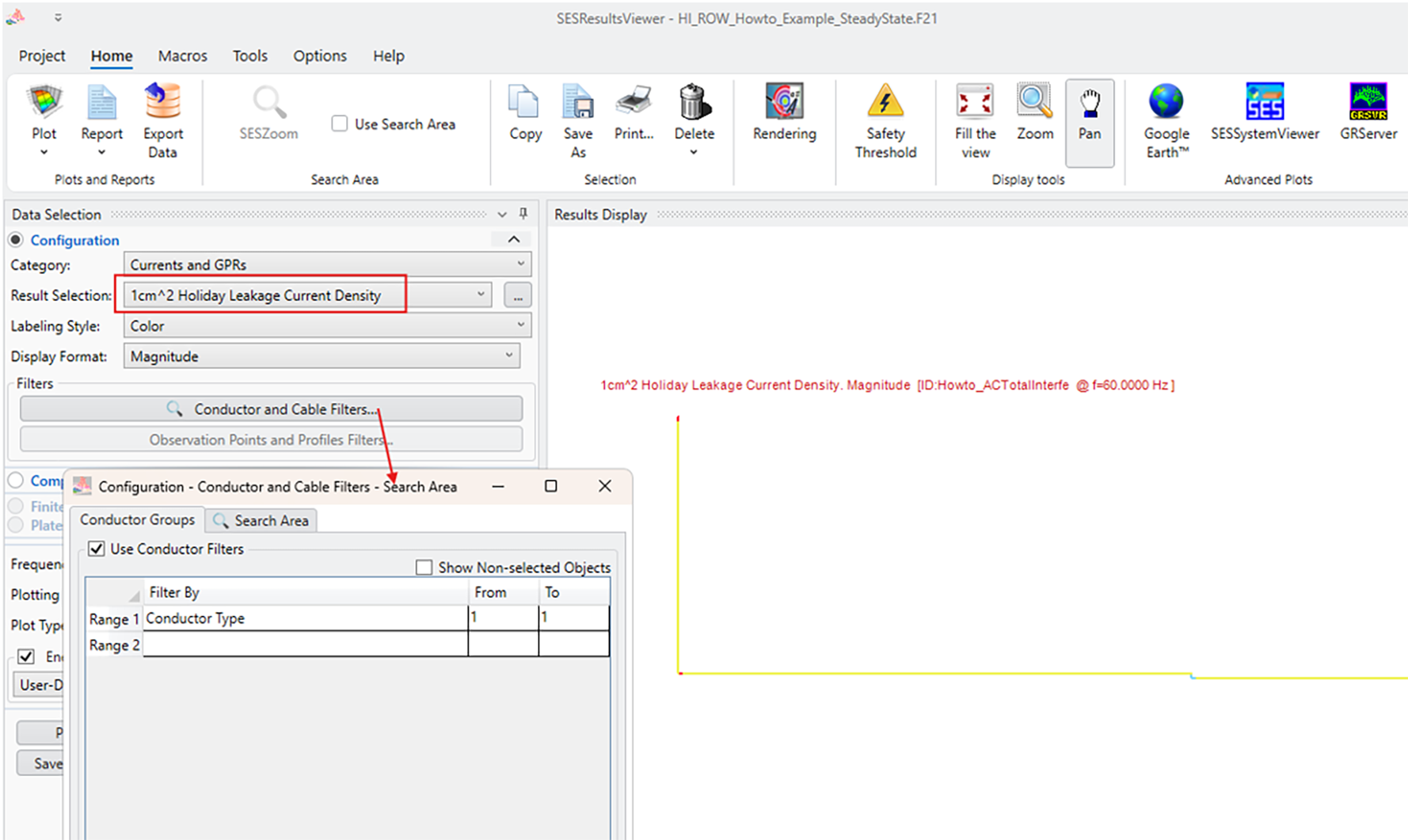Select the Configuration radio button
Screen dimensions: 1408x840
click(16, 240)
